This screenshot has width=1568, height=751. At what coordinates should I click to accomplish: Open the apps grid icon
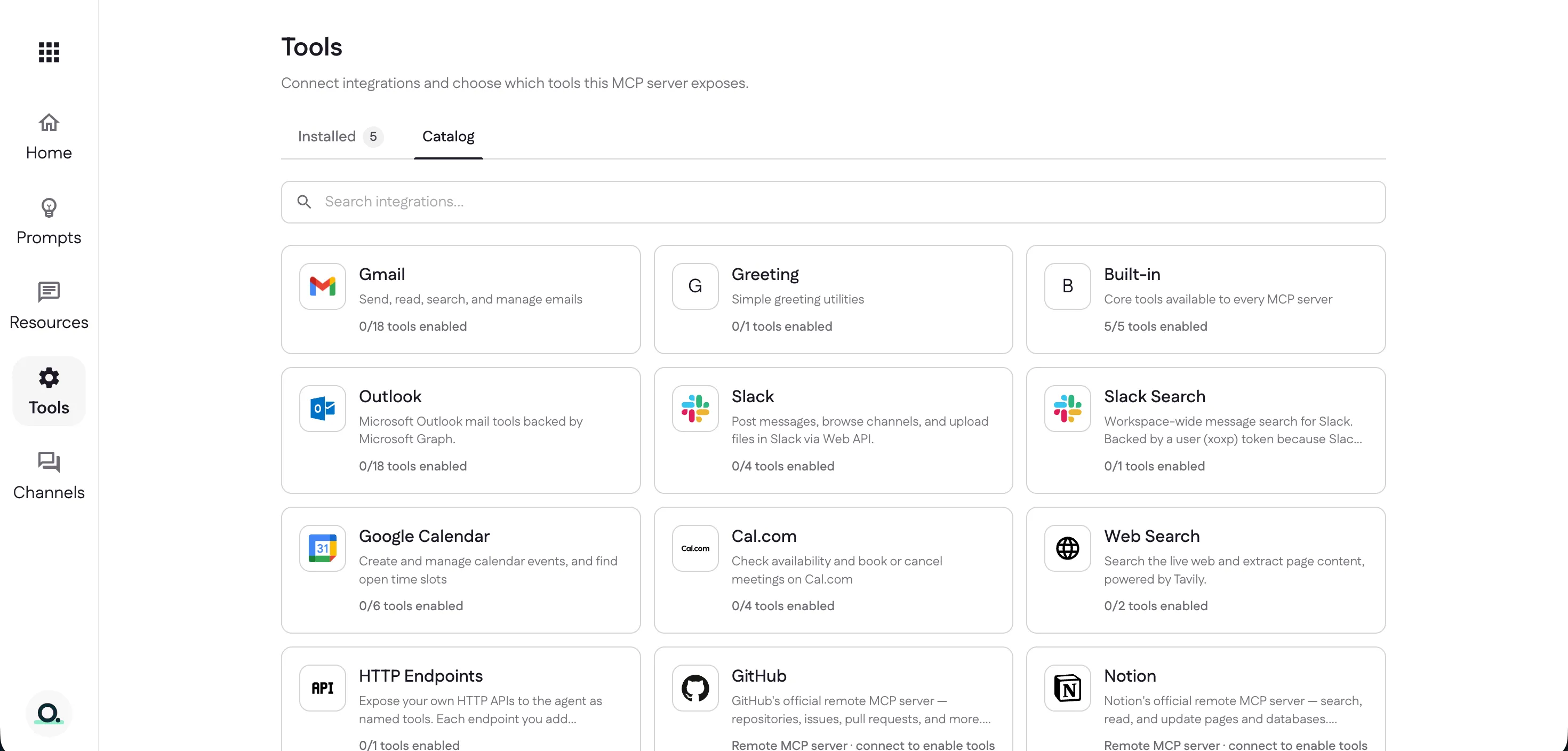[49, 52]
